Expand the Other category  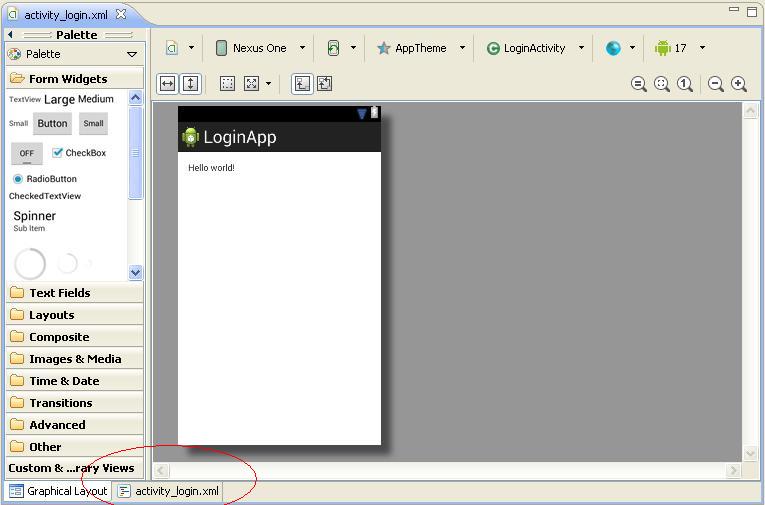click(75, 446)
